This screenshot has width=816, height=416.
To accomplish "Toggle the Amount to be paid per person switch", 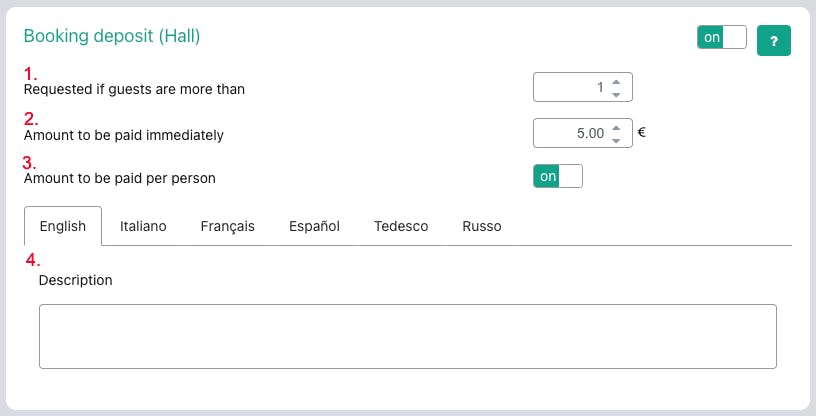I will pos(557,177).
